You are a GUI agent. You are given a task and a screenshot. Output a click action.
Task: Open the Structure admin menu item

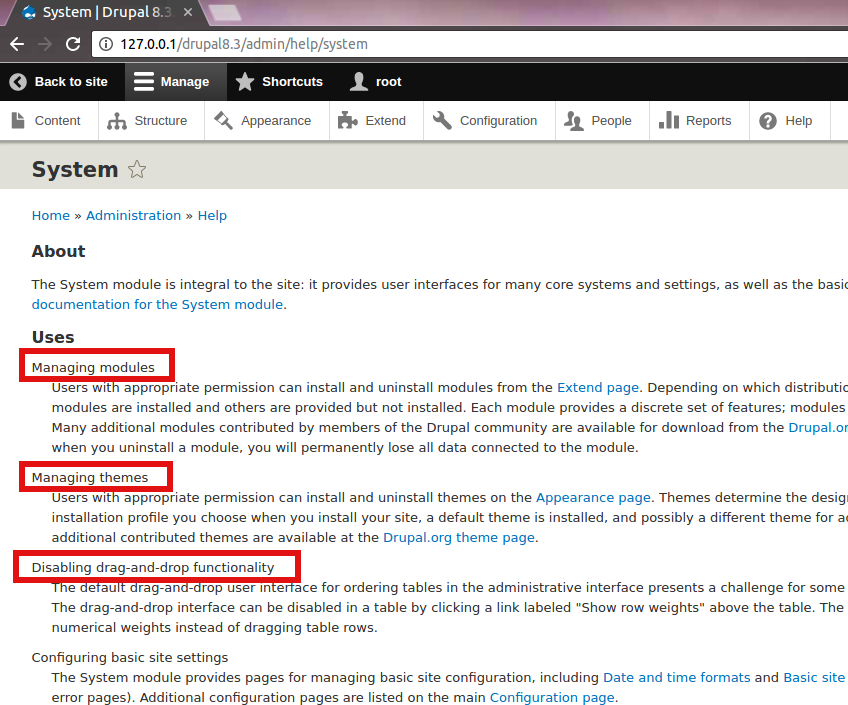click(151, 121)
